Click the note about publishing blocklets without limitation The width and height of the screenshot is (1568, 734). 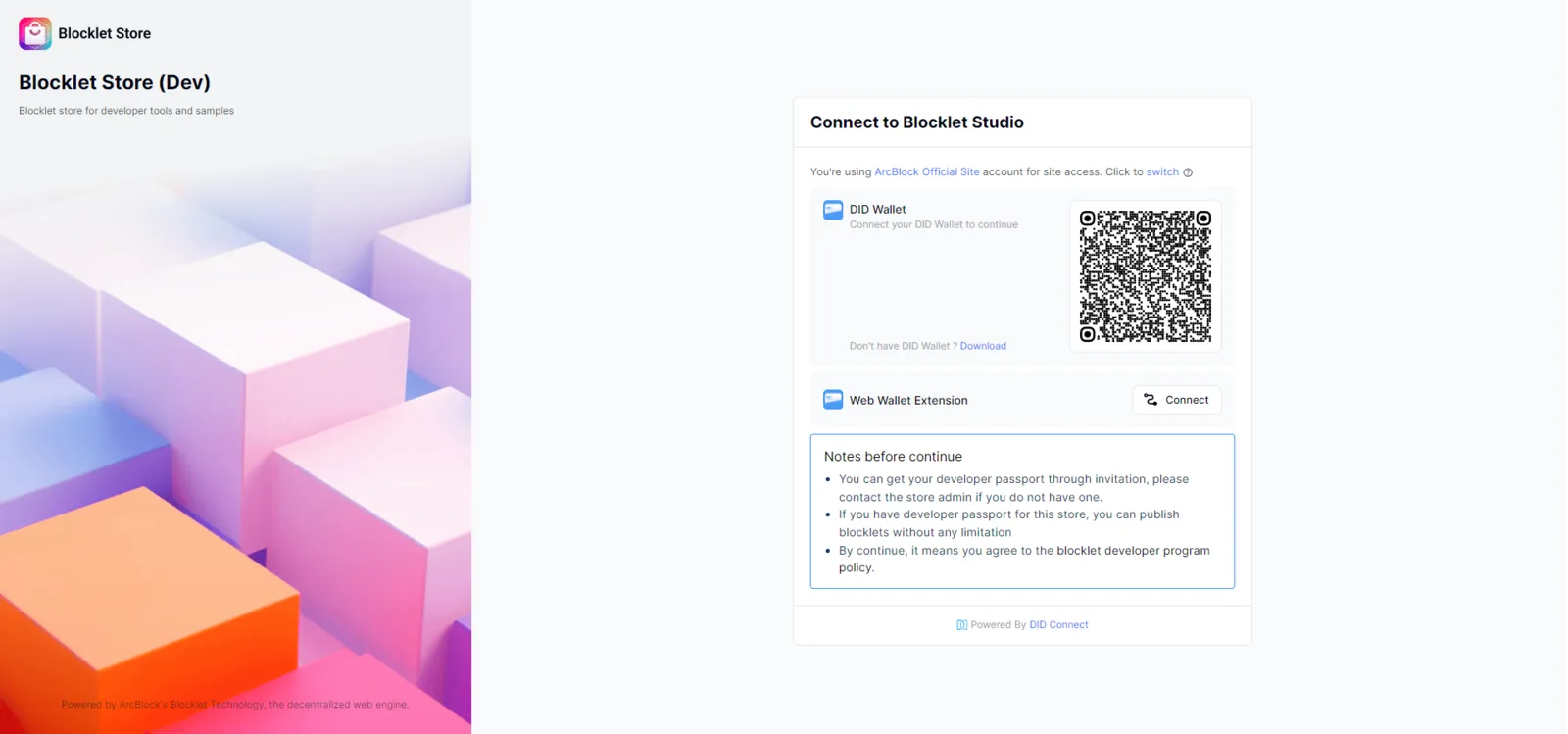pyautogui.click(x=1009, y=523)
